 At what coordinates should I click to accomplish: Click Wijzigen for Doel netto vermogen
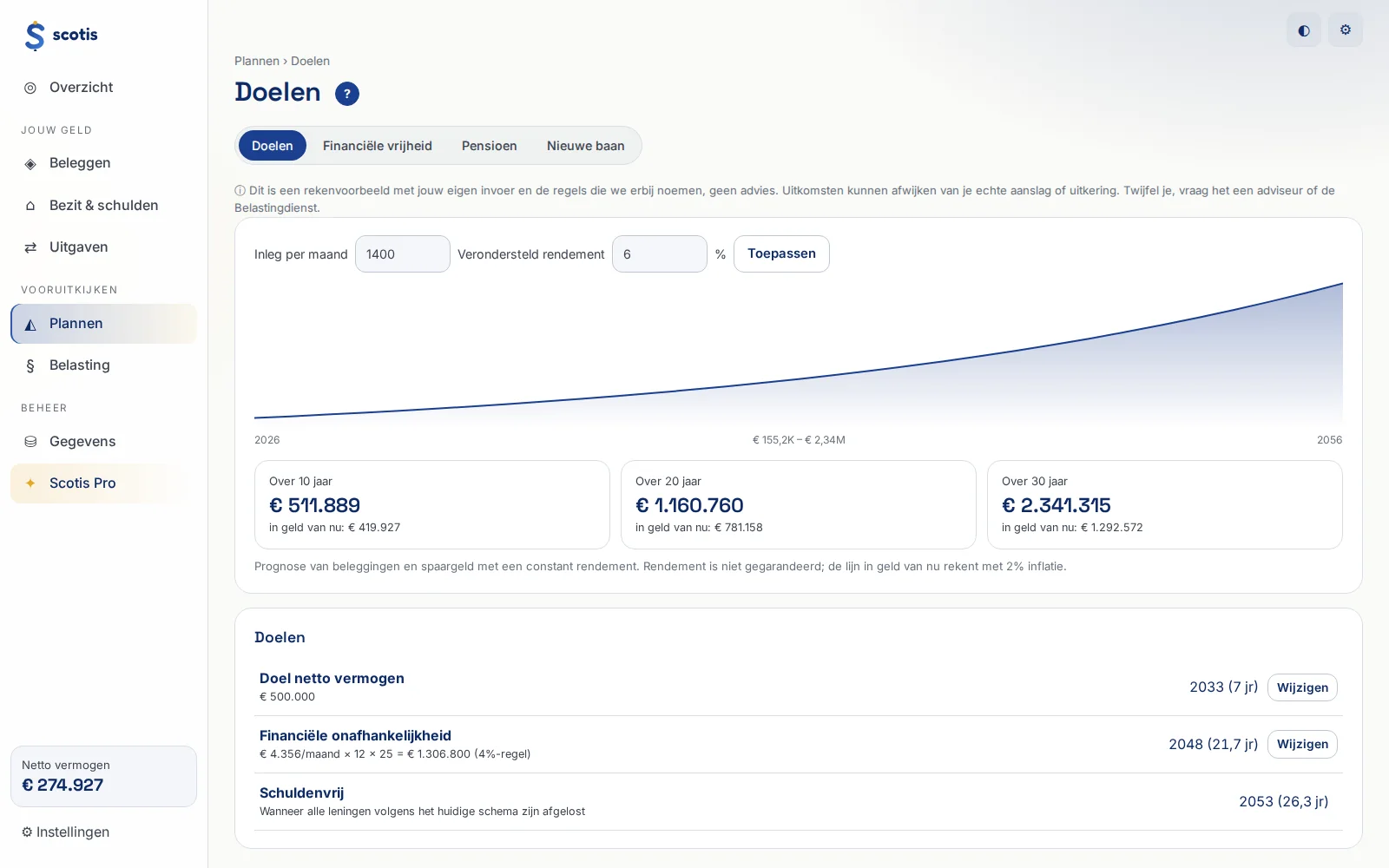pyautogui.click(x=1302, y=687)
